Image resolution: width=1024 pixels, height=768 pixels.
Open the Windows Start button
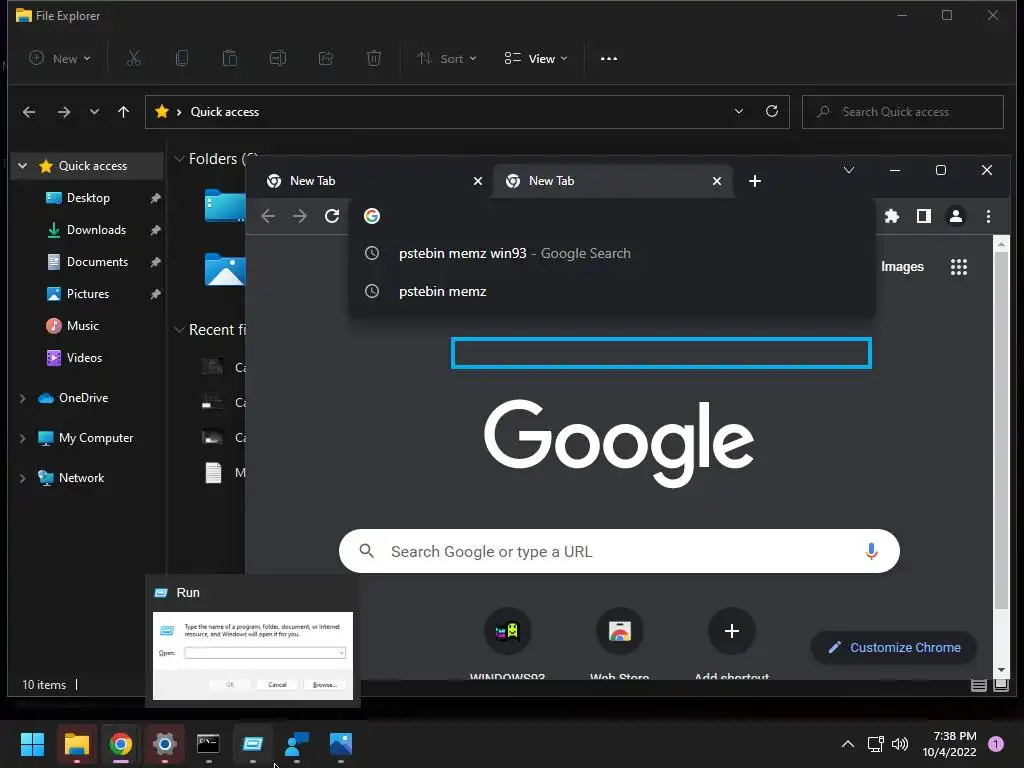[32, 744]
